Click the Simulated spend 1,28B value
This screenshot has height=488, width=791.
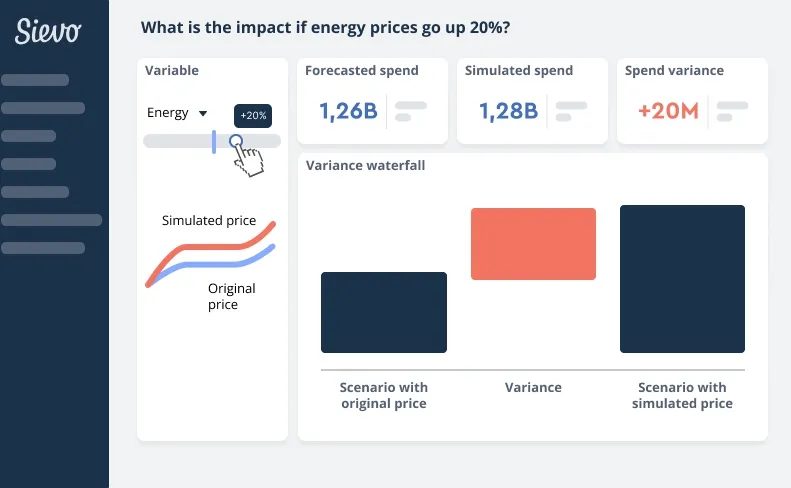click(508, 111)
